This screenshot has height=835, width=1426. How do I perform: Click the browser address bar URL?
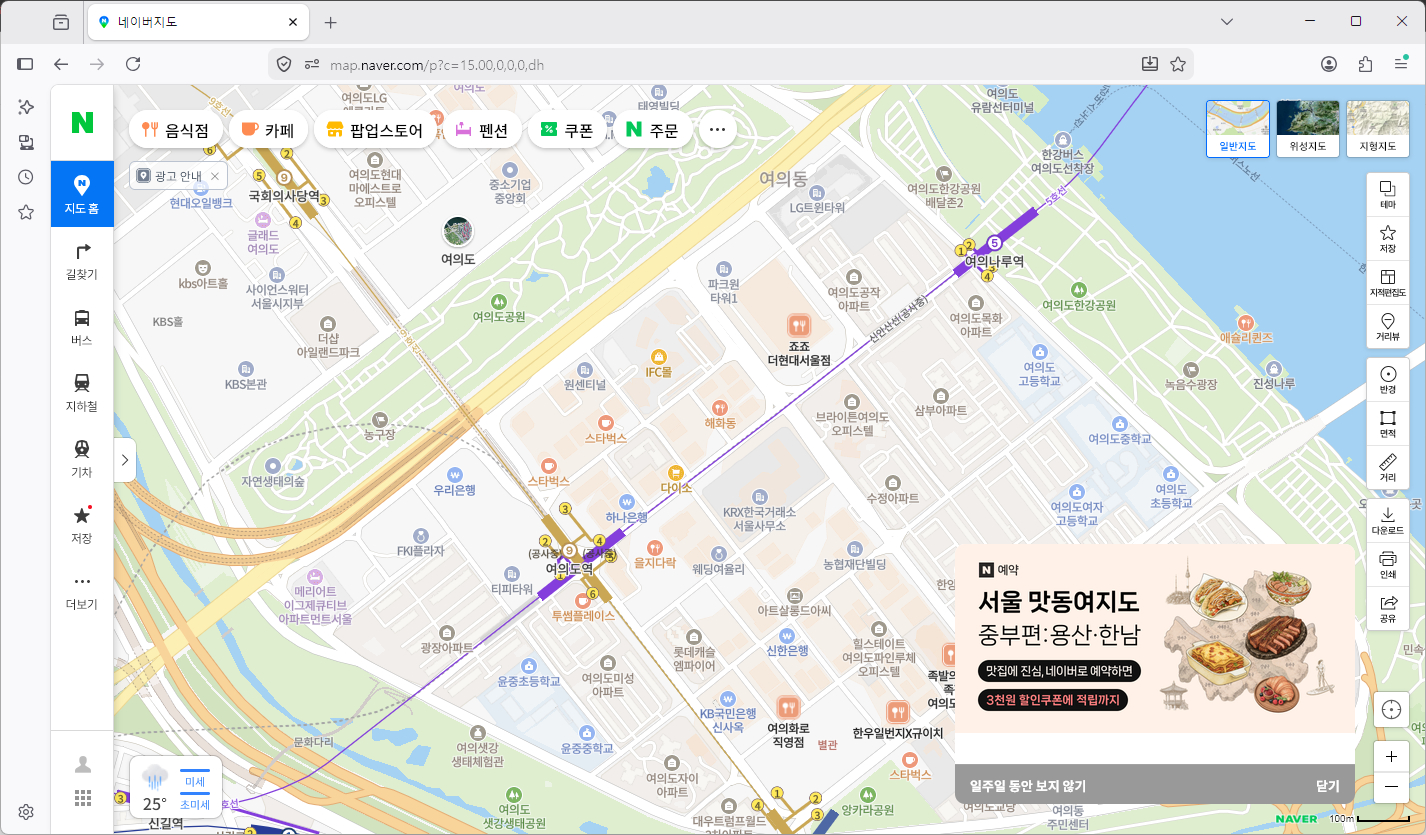[437, 65]
